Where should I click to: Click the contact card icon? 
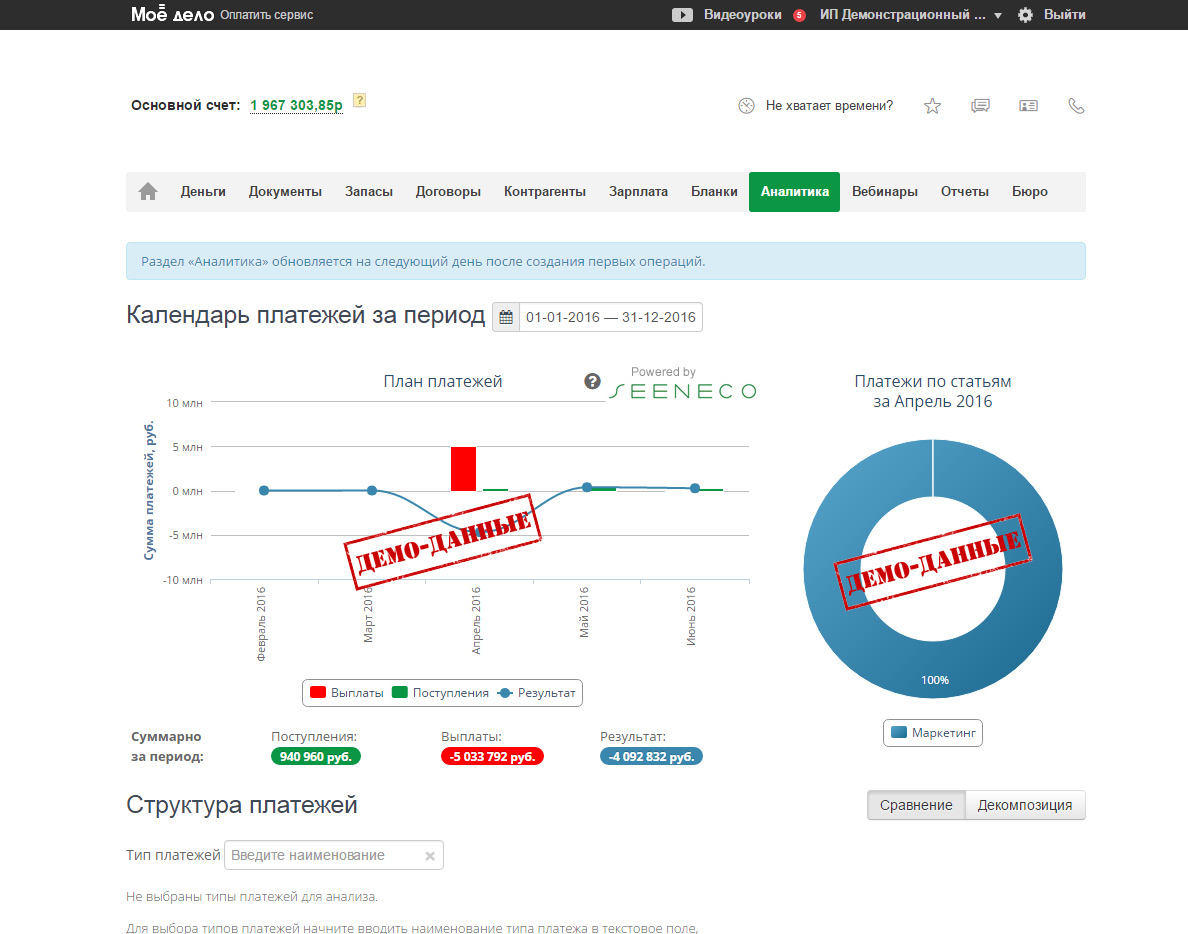tap(1028, 106)
